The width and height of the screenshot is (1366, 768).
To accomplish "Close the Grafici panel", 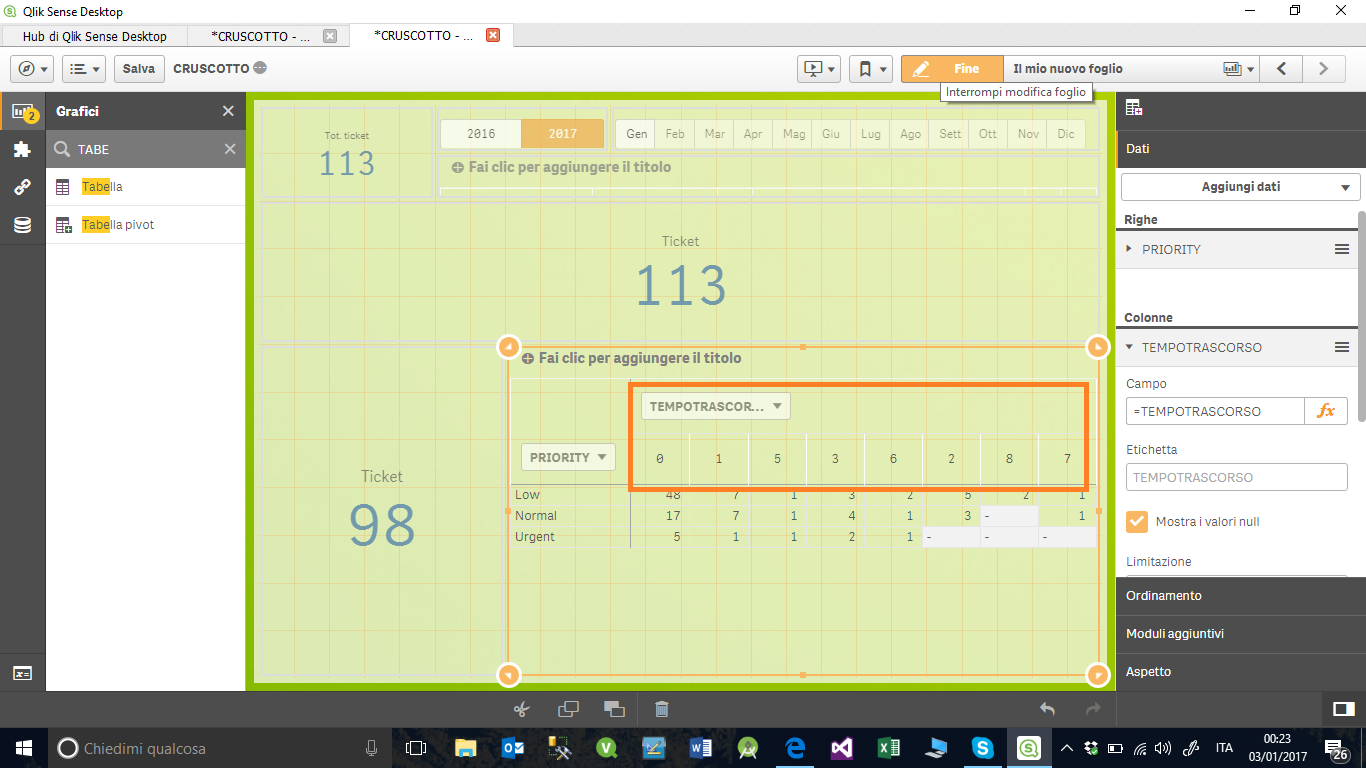I will point(228,112).
